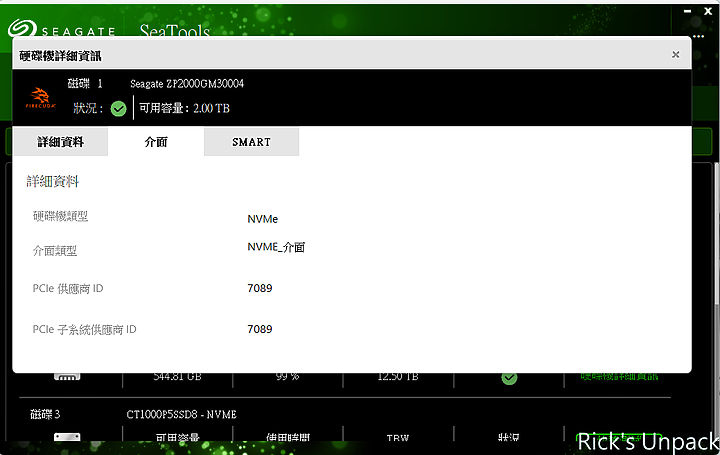Click the 磁碟 3 label in SeaTools list
Image resolution: width=720 pixels, height=455 pixels.
45,414
